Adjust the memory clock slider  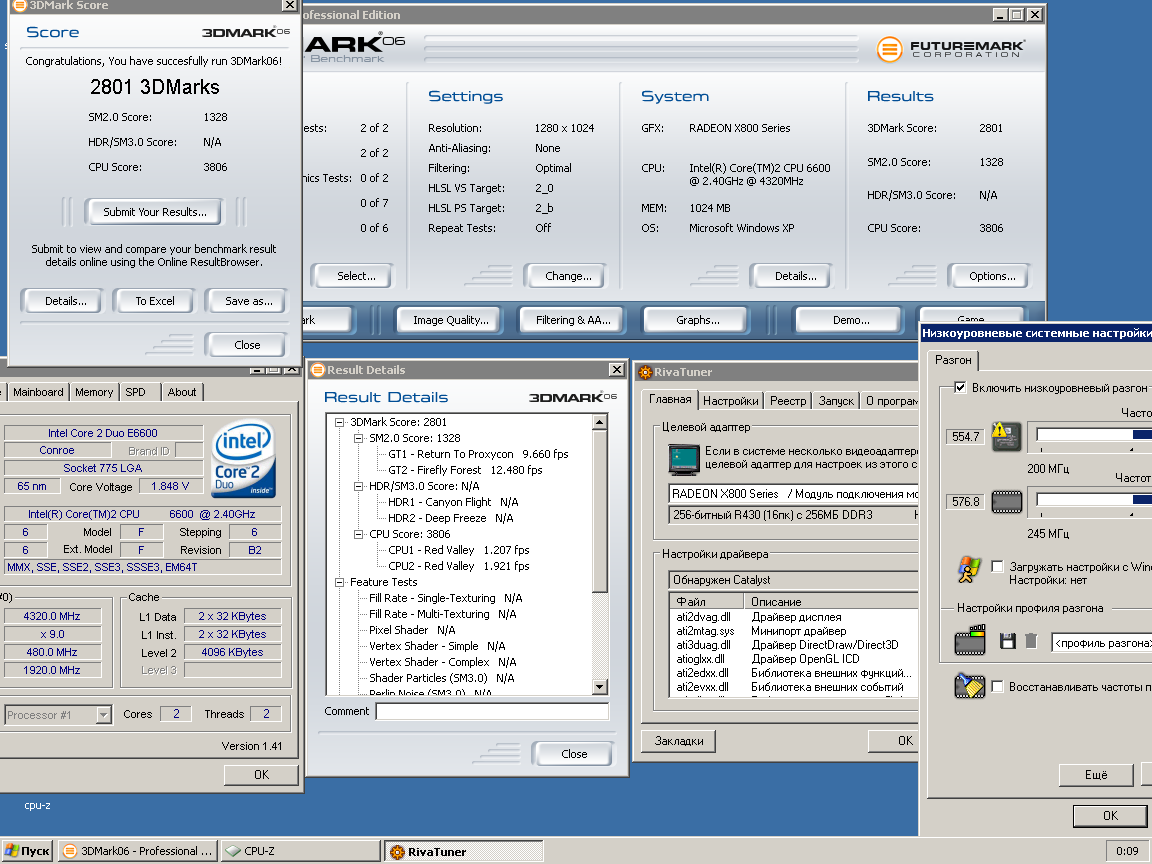coord(1093,500)
